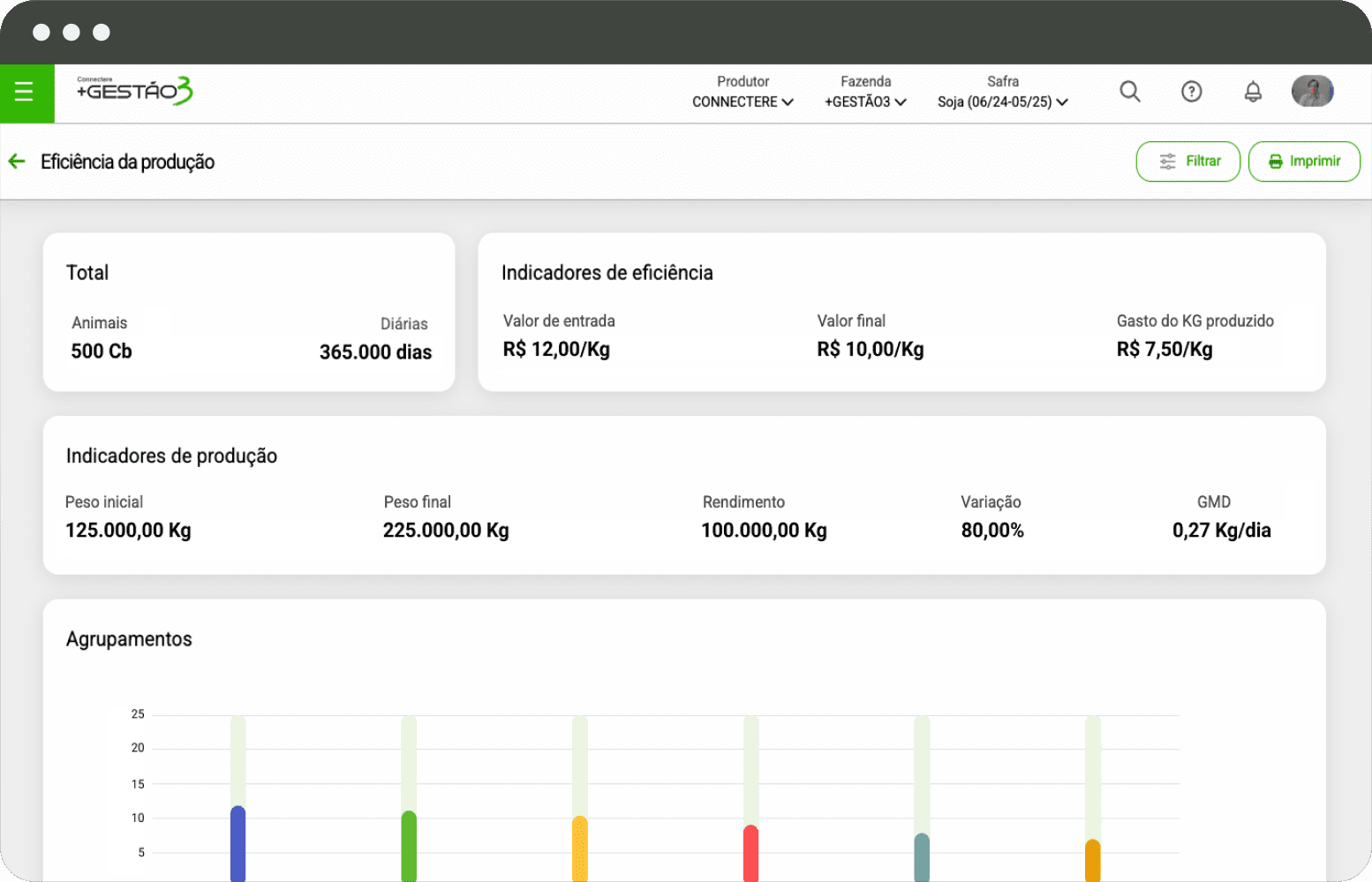Open the notifications bell
Screen dimensions: 1372x882
(1252, 92)
